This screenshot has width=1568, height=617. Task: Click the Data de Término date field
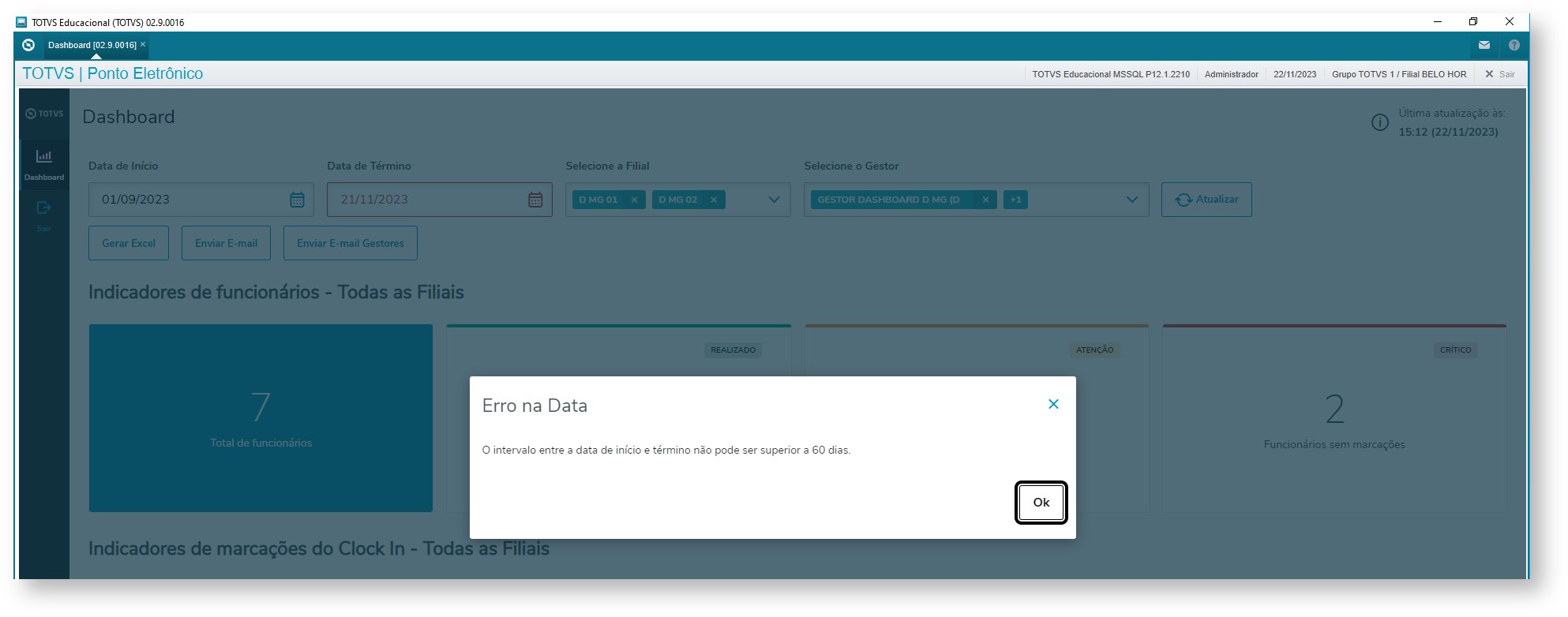tap(440, 200)
